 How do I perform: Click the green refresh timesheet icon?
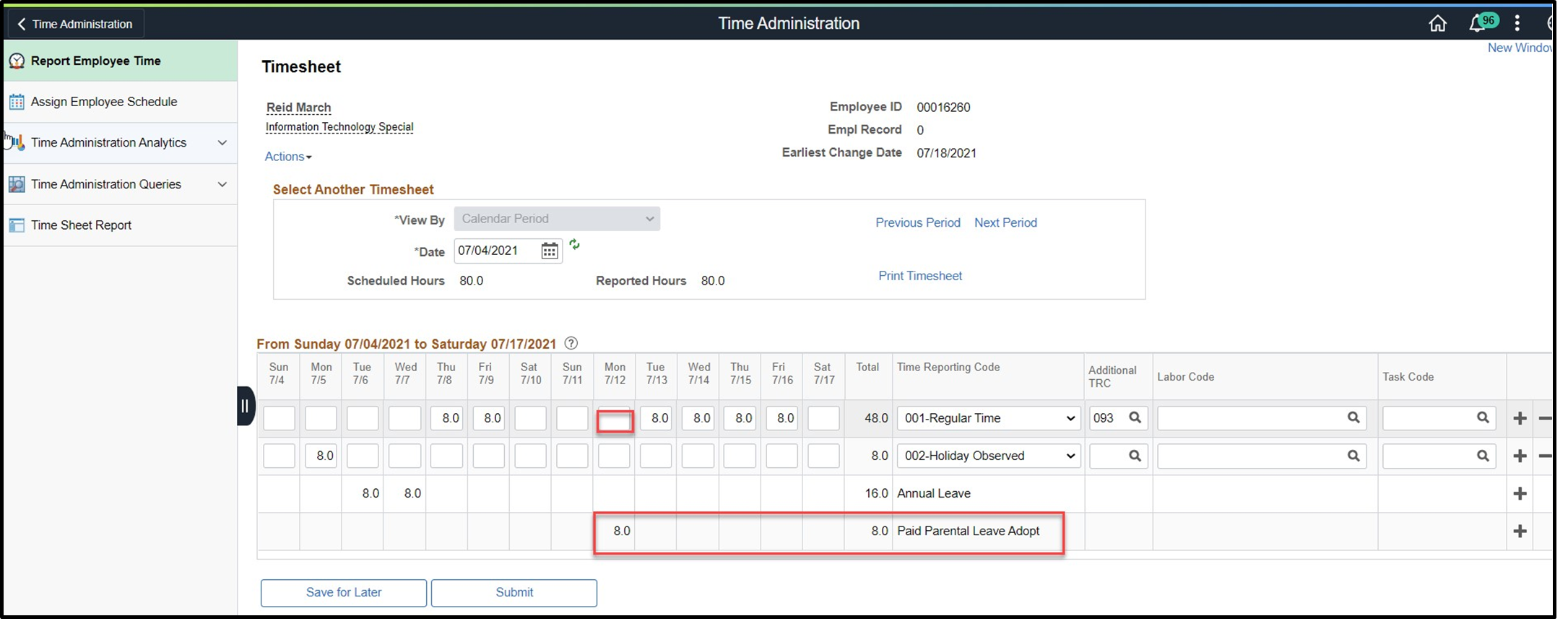pos(574,245)
